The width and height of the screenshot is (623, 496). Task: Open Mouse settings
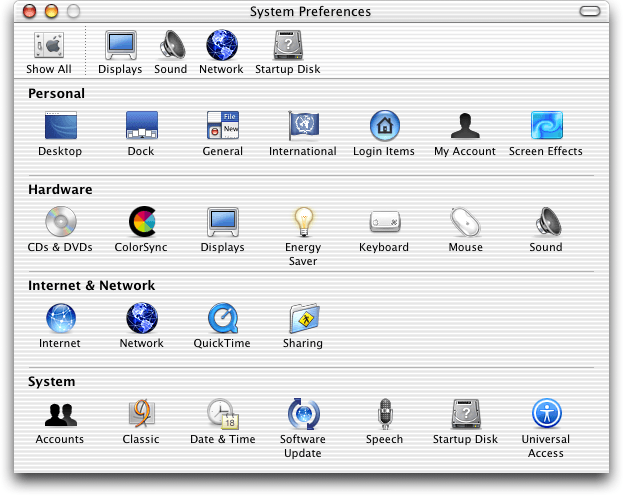pos(465,222)
